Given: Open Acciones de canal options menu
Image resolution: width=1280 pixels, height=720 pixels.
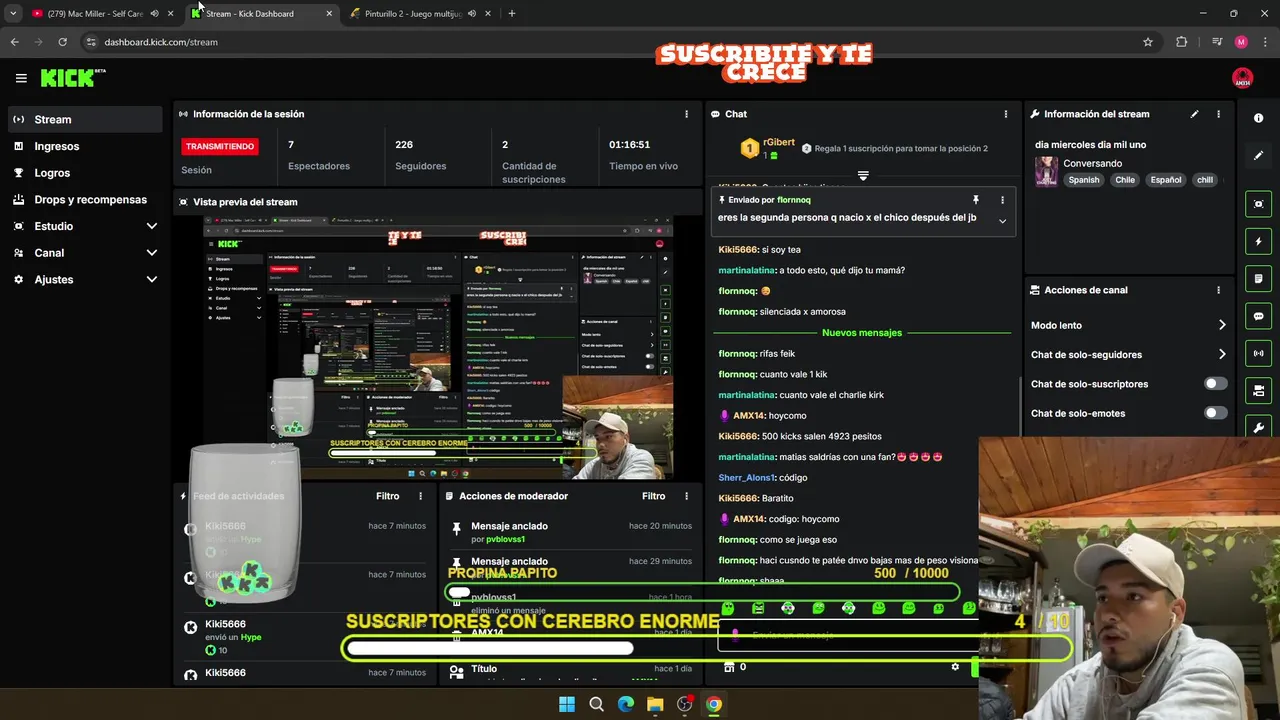Looking at the screenshot, I should click(1218, 290).
